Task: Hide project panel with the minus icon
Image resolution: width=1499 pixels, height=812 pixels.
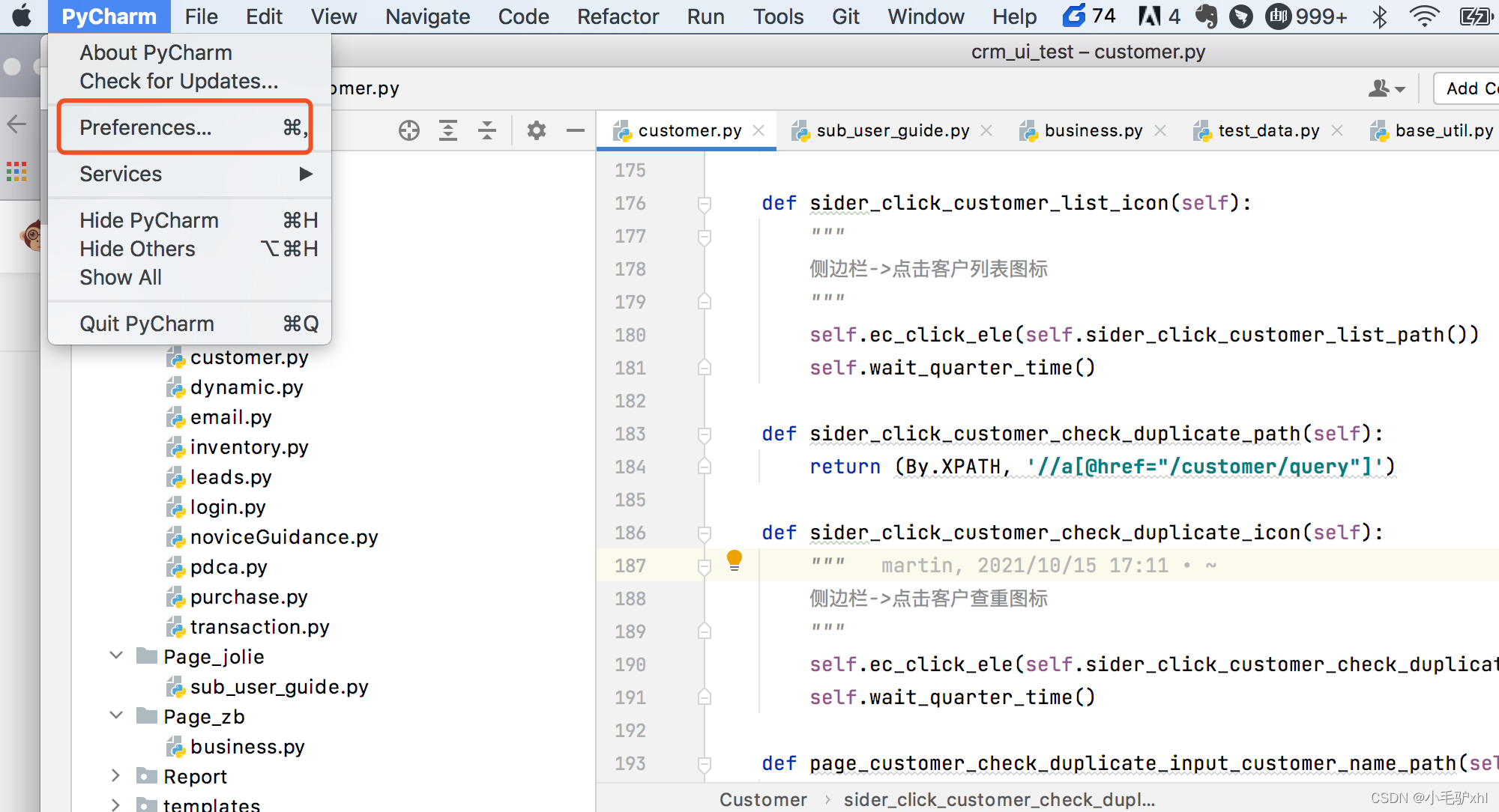Action: pyautogui.click(x=575, y=130)
